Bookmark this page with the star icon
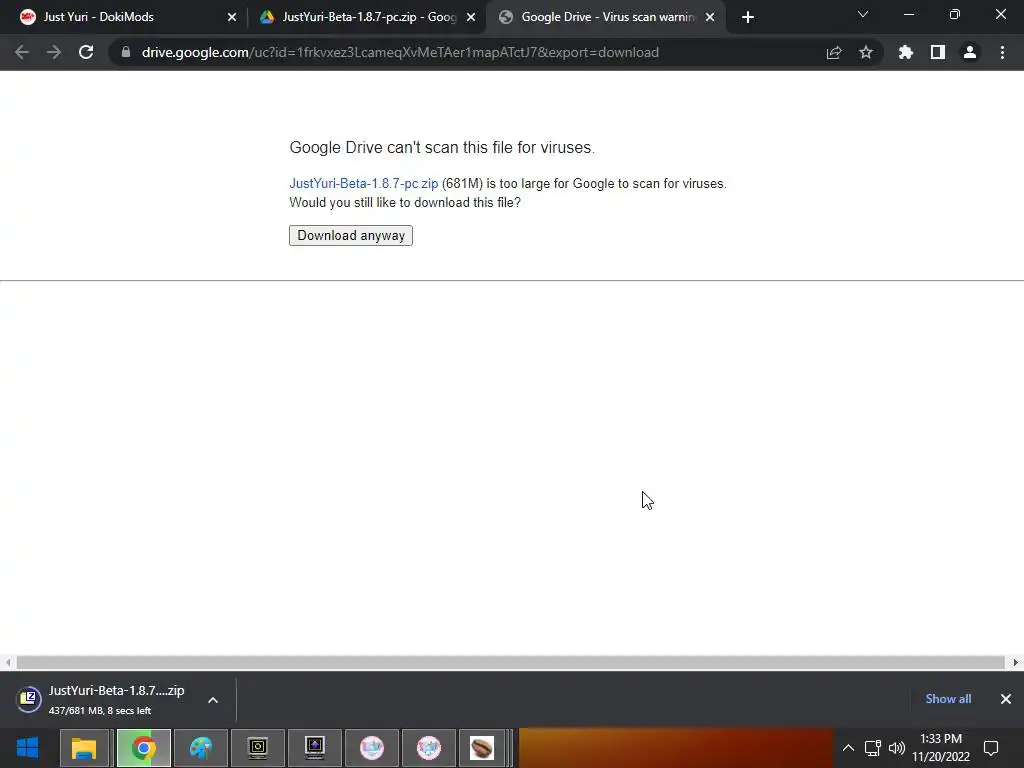 [866, 52]
